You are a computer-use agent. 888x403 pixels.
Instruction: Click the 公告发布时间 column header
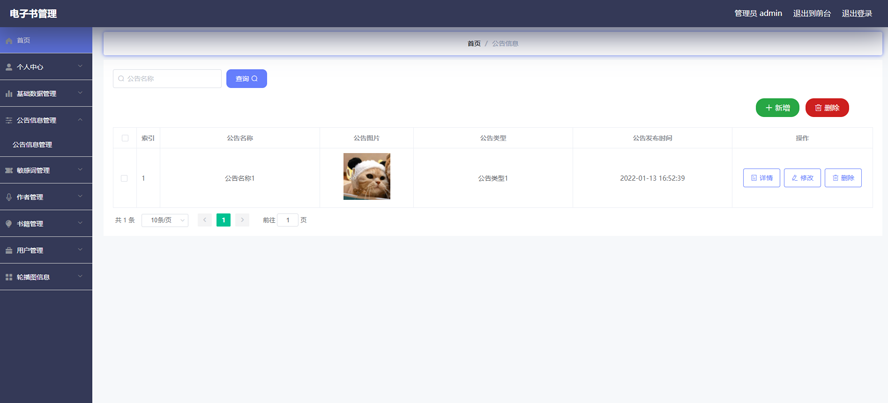(x=652, y=138)
